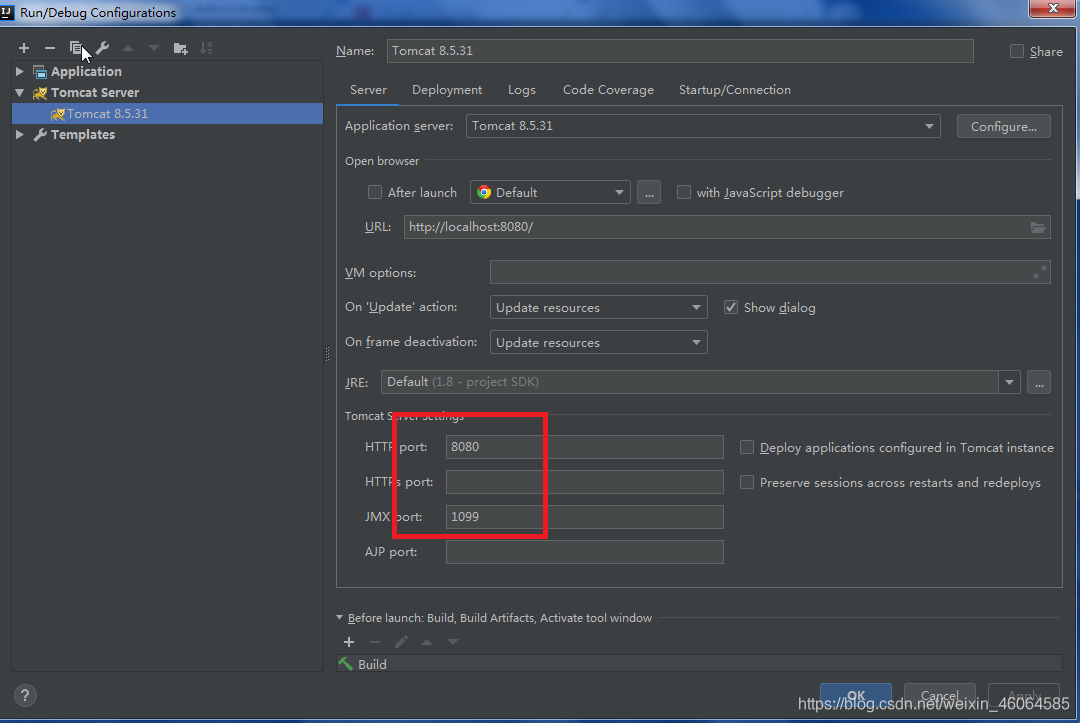Toggle Show dialog checkbox

coord(731,307)
